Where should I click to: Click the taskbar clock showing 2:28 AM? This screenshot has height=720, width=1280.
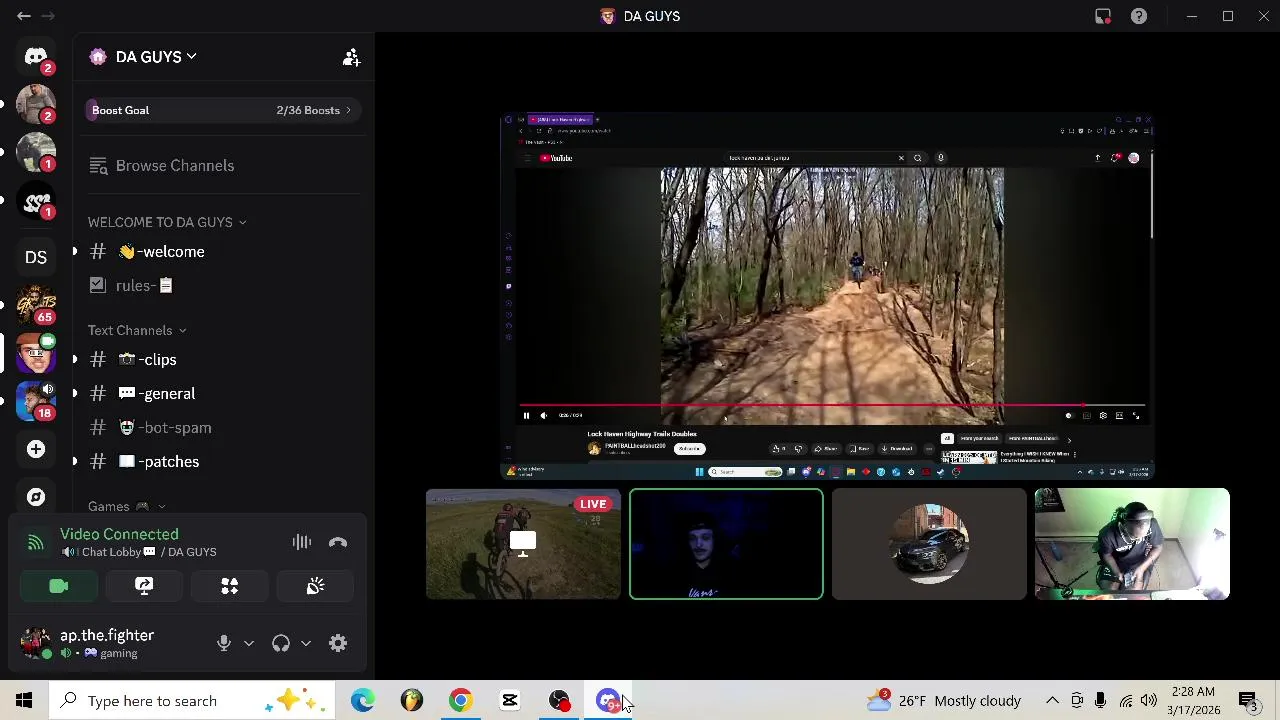[x=1192, y=701]
